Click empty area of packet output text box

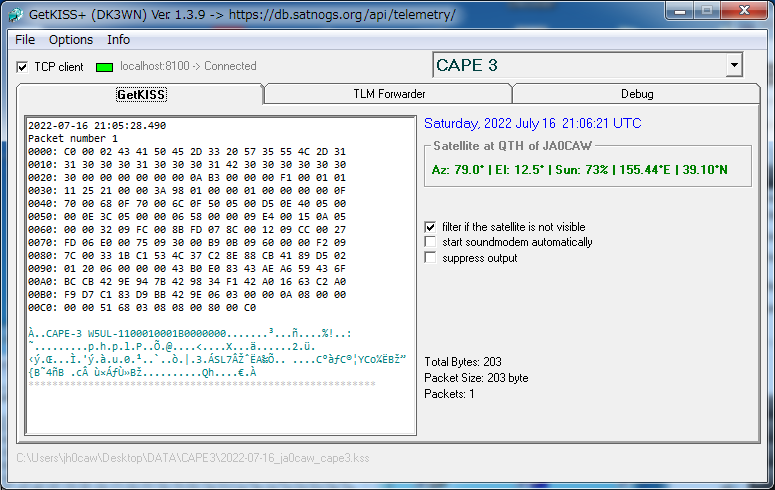tap(221, 410)
